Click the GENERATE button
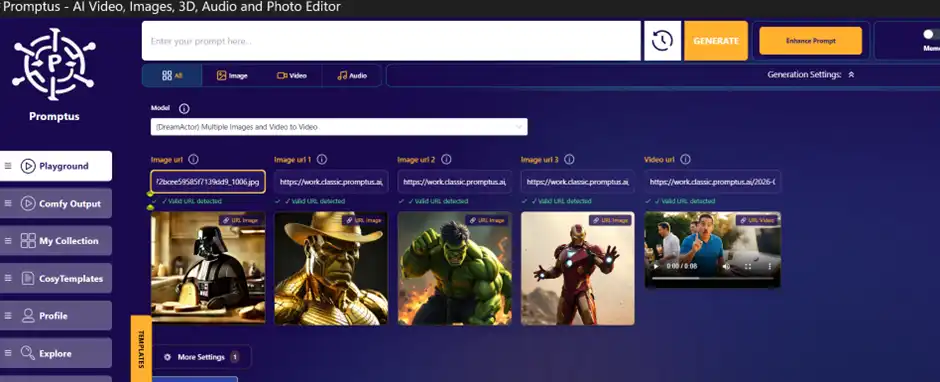The image size is (940, 382). (x=716, y=41)
